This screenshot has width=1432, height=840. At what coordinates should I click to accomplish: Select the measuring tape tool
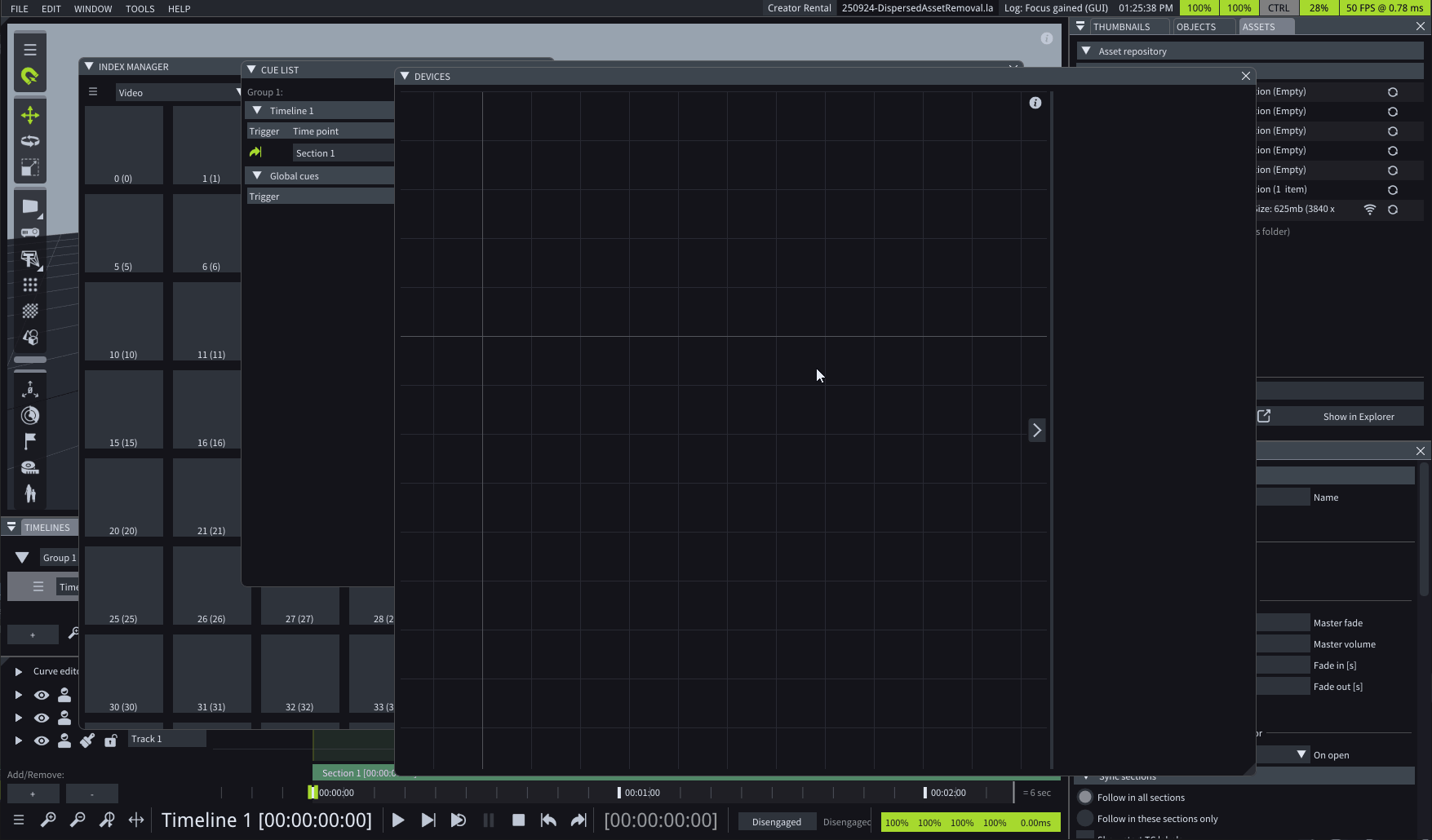pyautogui.click(x=30, y=467)
